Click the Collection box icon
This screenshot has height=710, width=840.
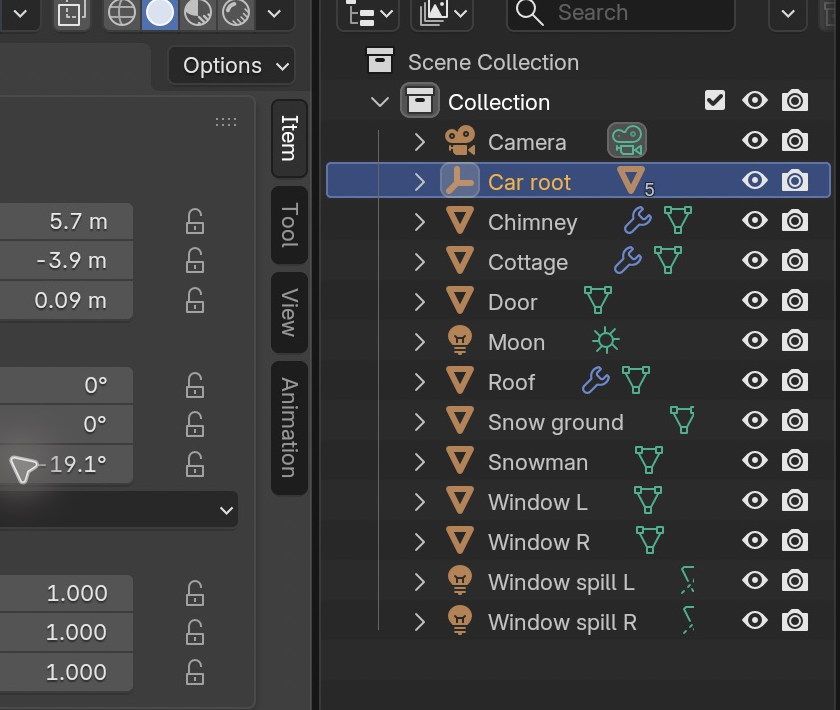click(x=419, y=101)
